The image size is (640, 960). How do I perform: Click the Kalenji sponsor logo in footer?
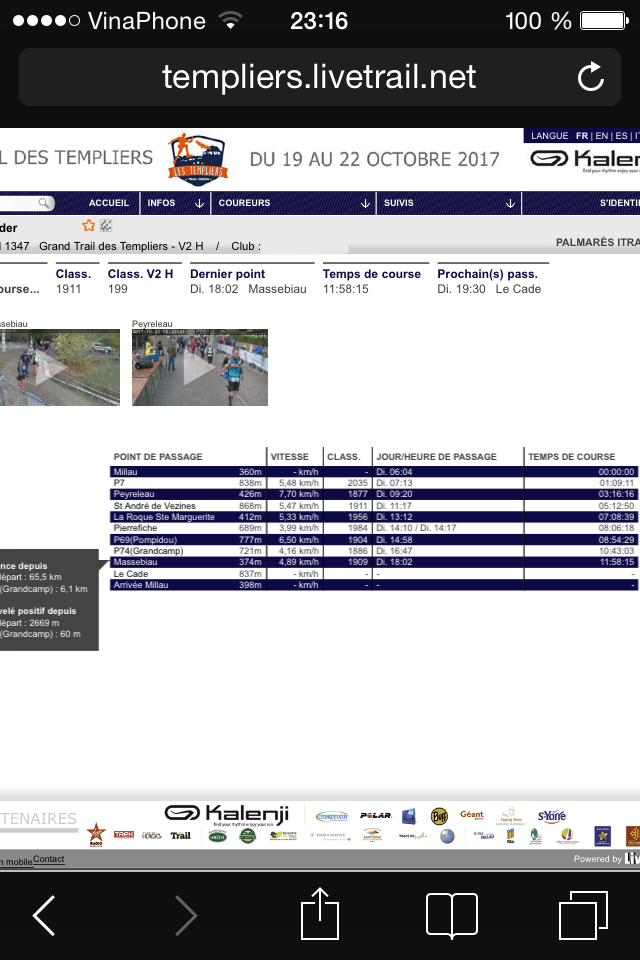227,814
